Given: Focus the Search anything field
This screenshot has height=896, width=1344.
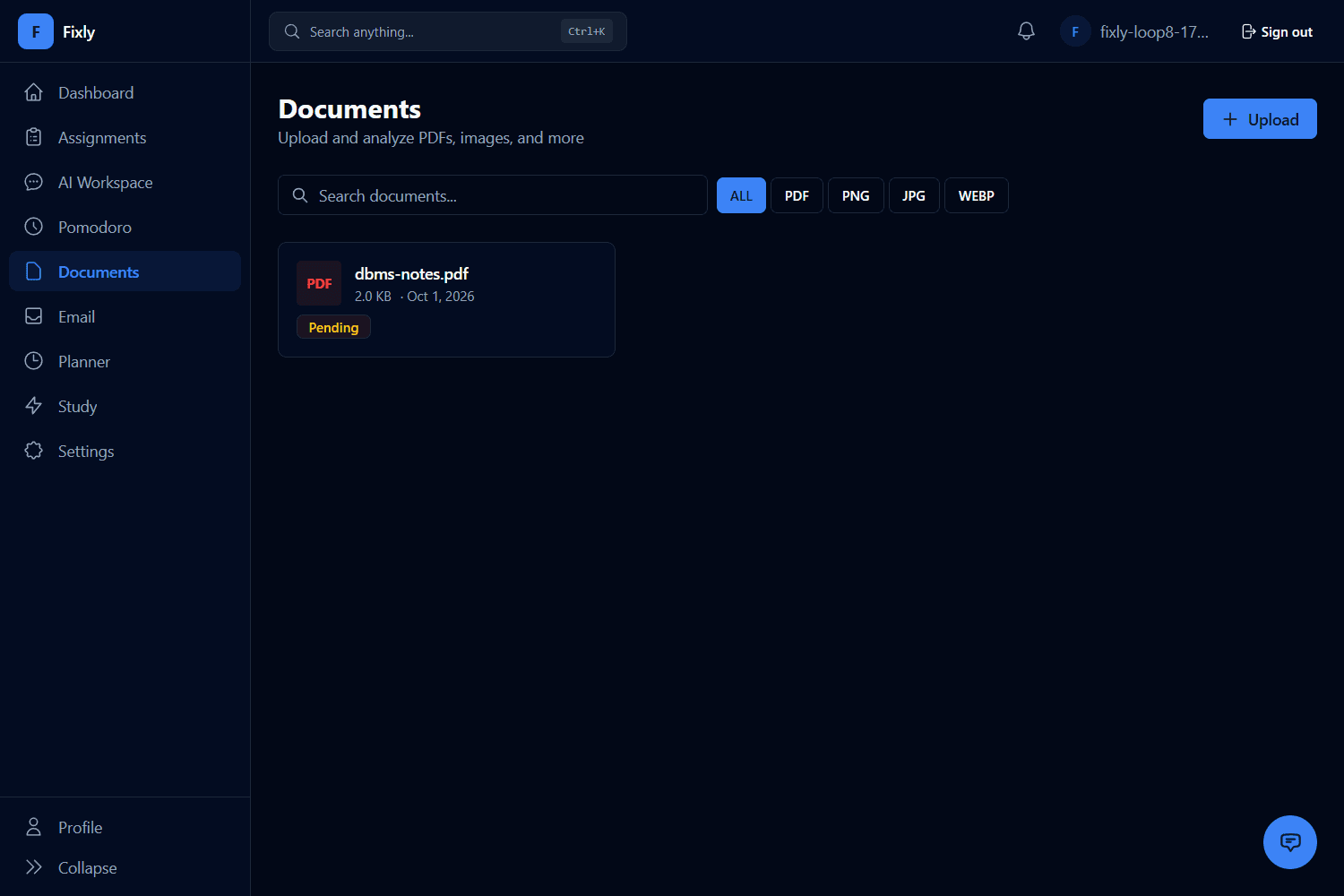Looking at the screenshot, I should [x=448, y=31].
